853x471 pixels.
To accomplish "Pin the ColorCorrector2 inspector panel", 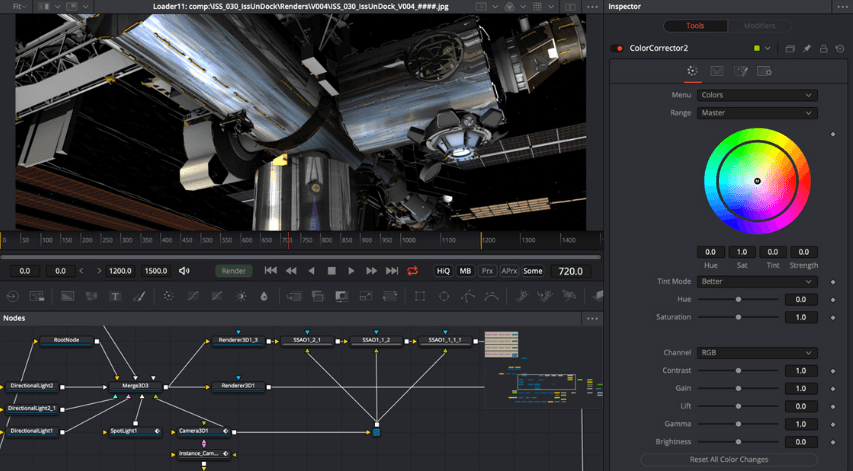I will [807, 48].
